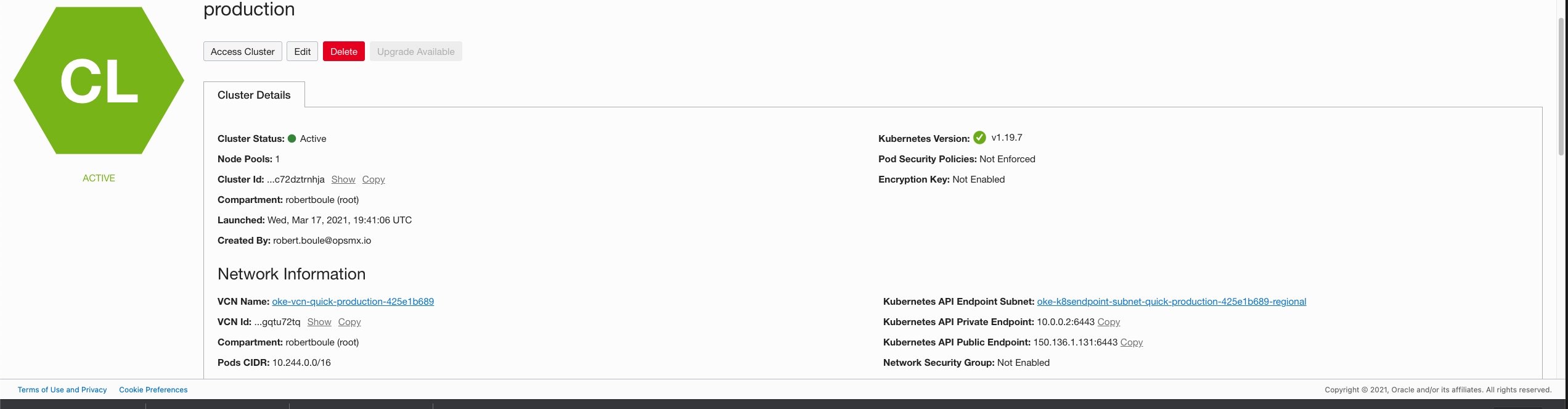Show the full VCN Id
This screenshot has width=1568, height=409.
[x=319, y=322]
